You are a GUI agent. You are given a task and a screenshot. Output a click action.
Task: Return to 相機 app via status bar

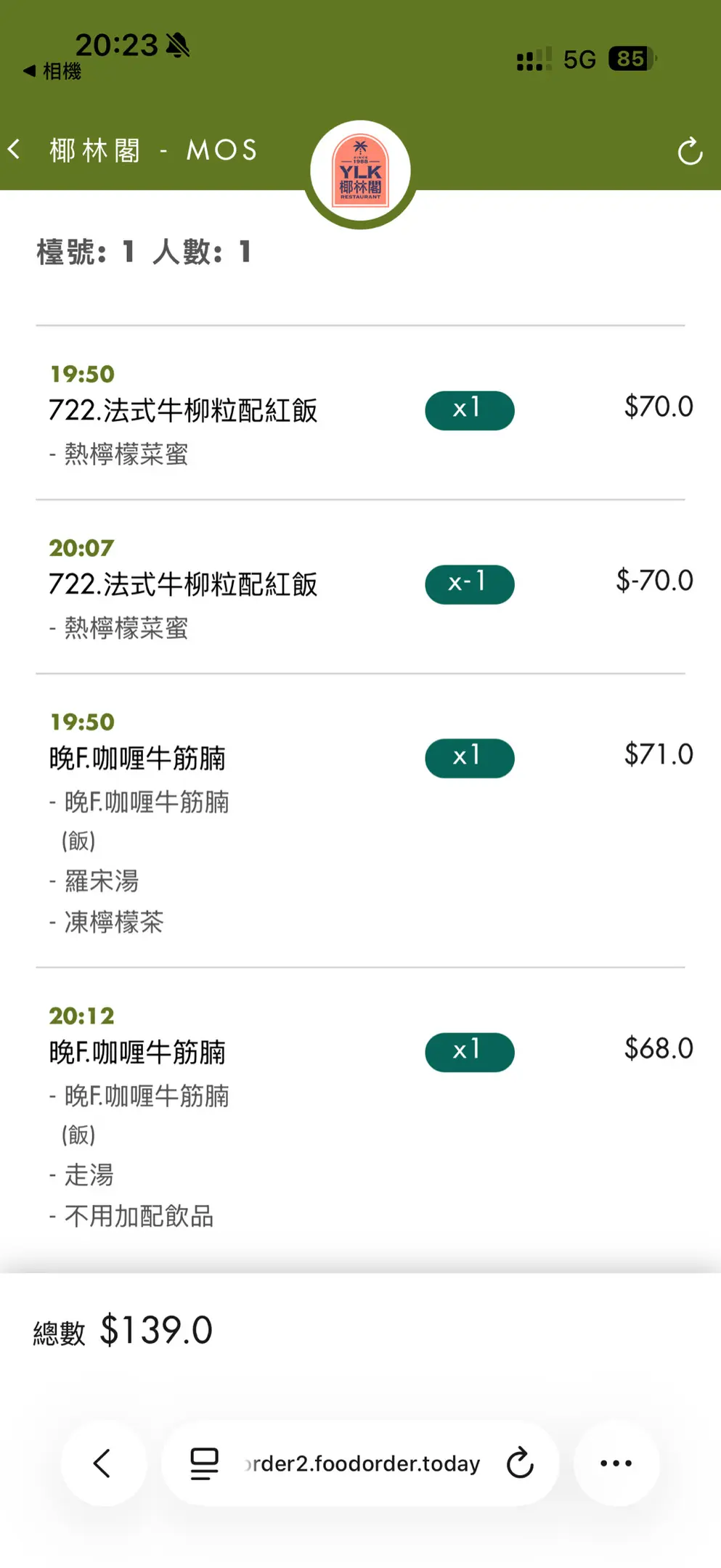click(x=52, y=71)
